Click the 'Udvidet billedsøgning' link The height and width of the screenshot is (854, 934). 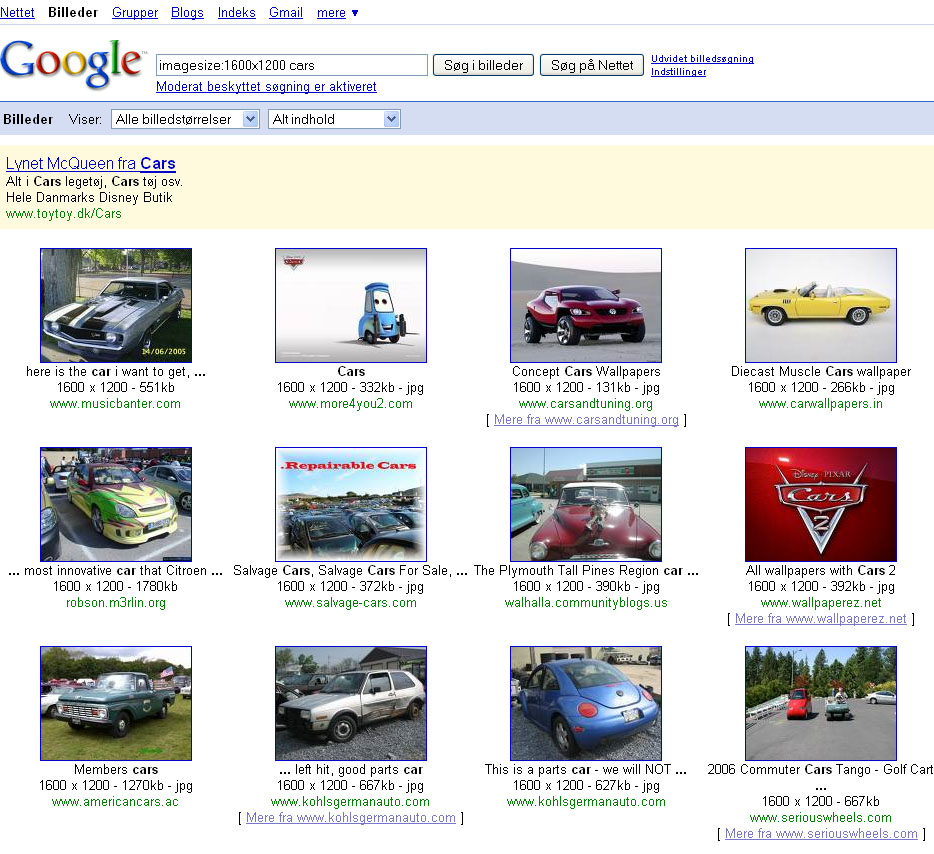pyautogui.click(x=702, y=59)
